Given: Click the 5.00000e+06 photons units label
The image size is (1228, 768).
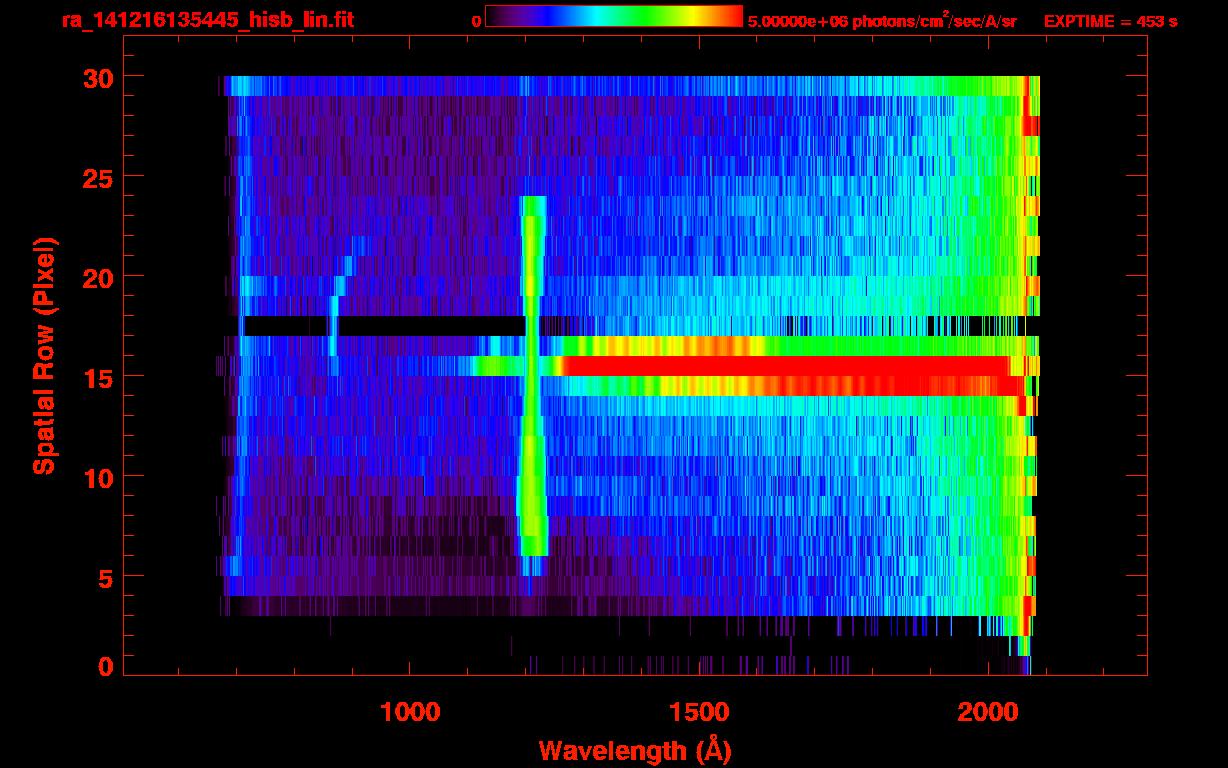Looking at the screenshot, I should tap(882, 20).
